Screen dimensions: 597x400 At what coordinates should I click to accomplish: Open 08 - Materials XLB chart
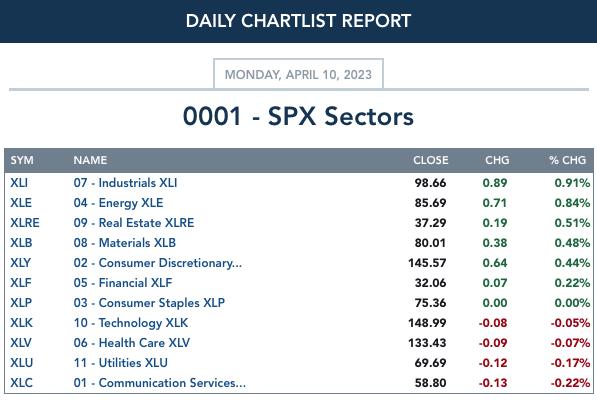[x=125, y=243]
